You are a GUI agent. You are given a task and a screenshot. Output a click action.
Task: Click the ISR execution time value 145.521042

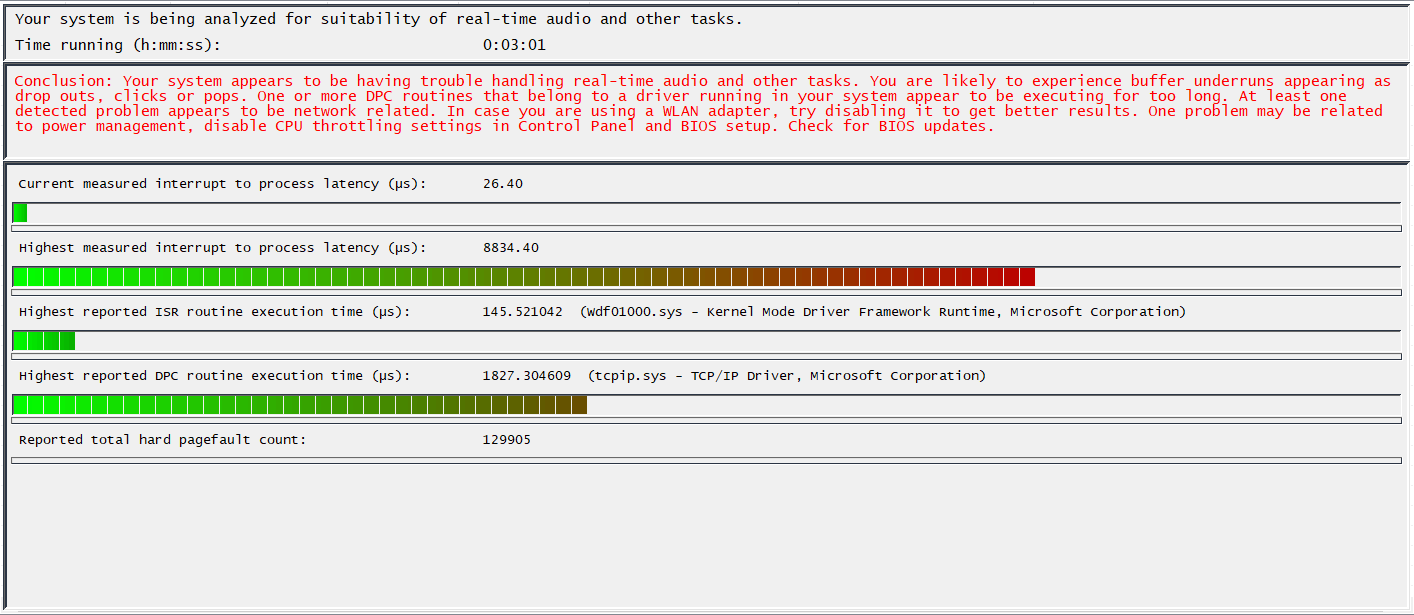[522, 312]
